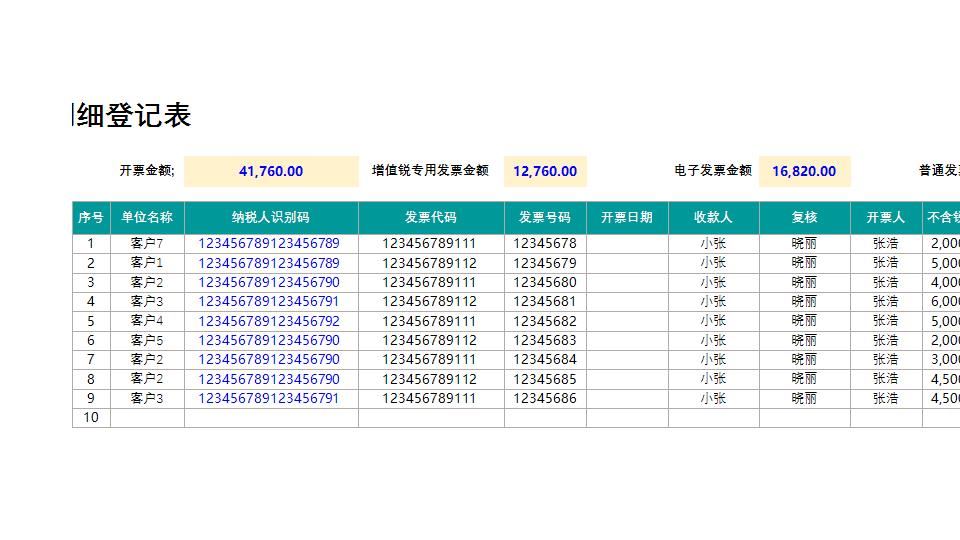Select invoice number 12345684
This screenshot has height=540, width=960.
coord(545,359)
